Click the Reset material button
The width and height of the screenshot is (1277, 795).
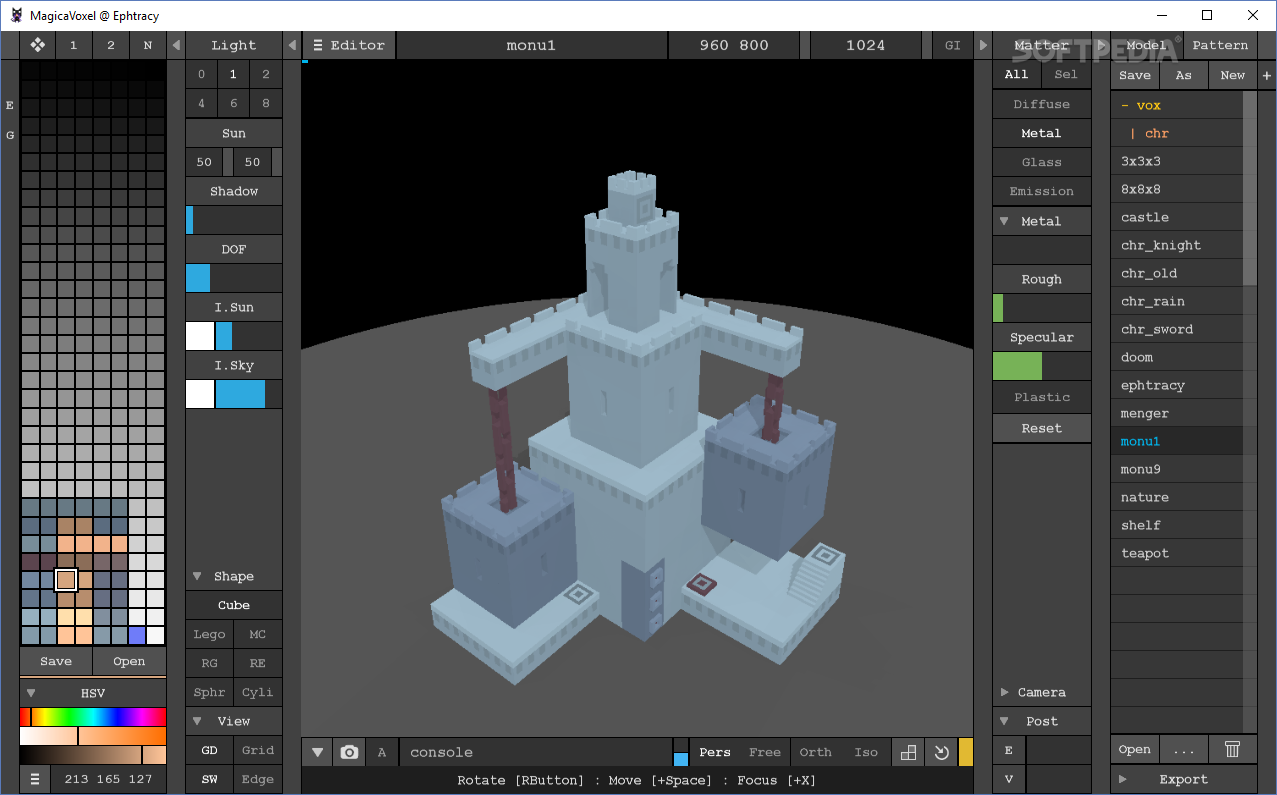coord(1041,428)
